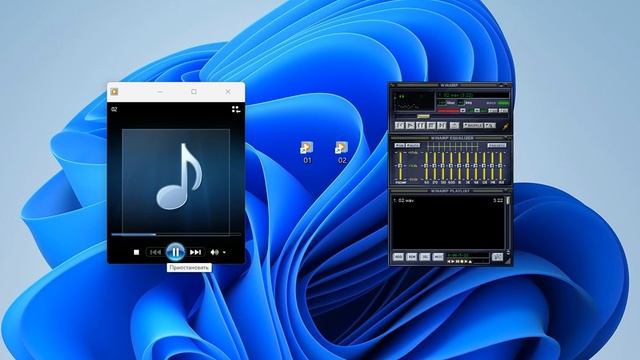
Task: Open equalizer PRESETS button
Action: click(497, 145)
